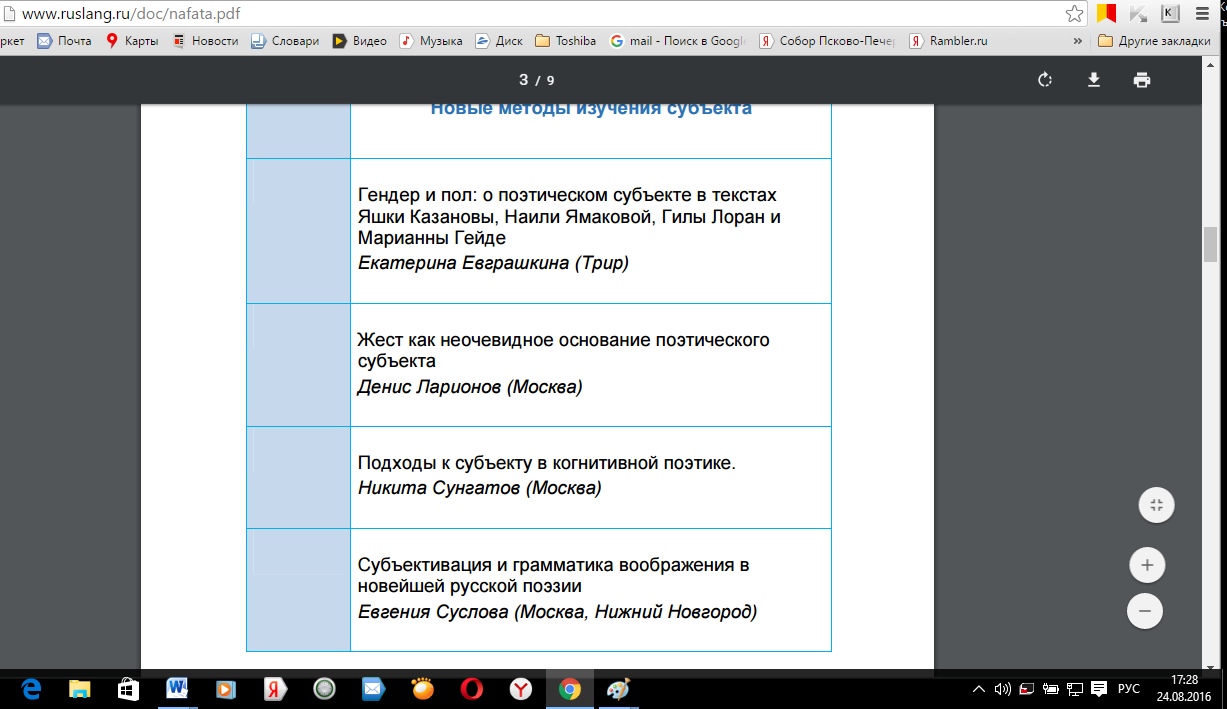Show hidden bookmarks with the double chevron
1227x709 pixels.
click(x=1077, y=41)
